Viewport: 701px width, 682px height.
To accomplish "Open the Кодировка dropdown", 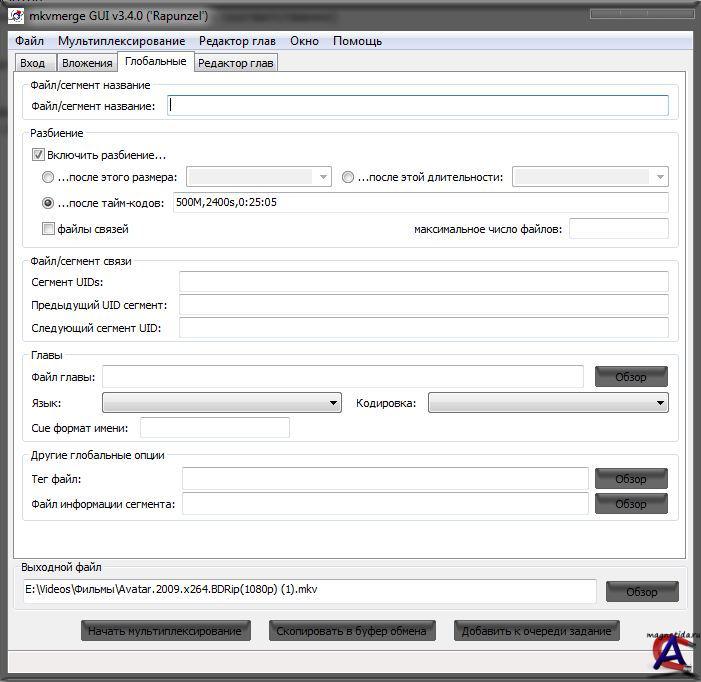I will pos(549,403).
